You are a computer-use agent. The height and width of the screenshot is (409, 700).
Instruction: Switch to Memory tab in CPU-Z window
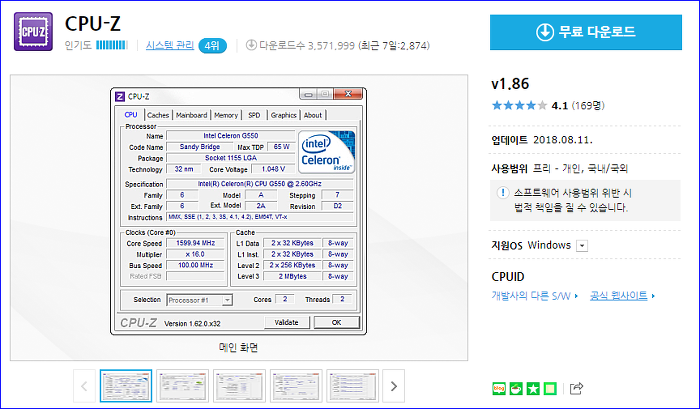coord(226,115)
